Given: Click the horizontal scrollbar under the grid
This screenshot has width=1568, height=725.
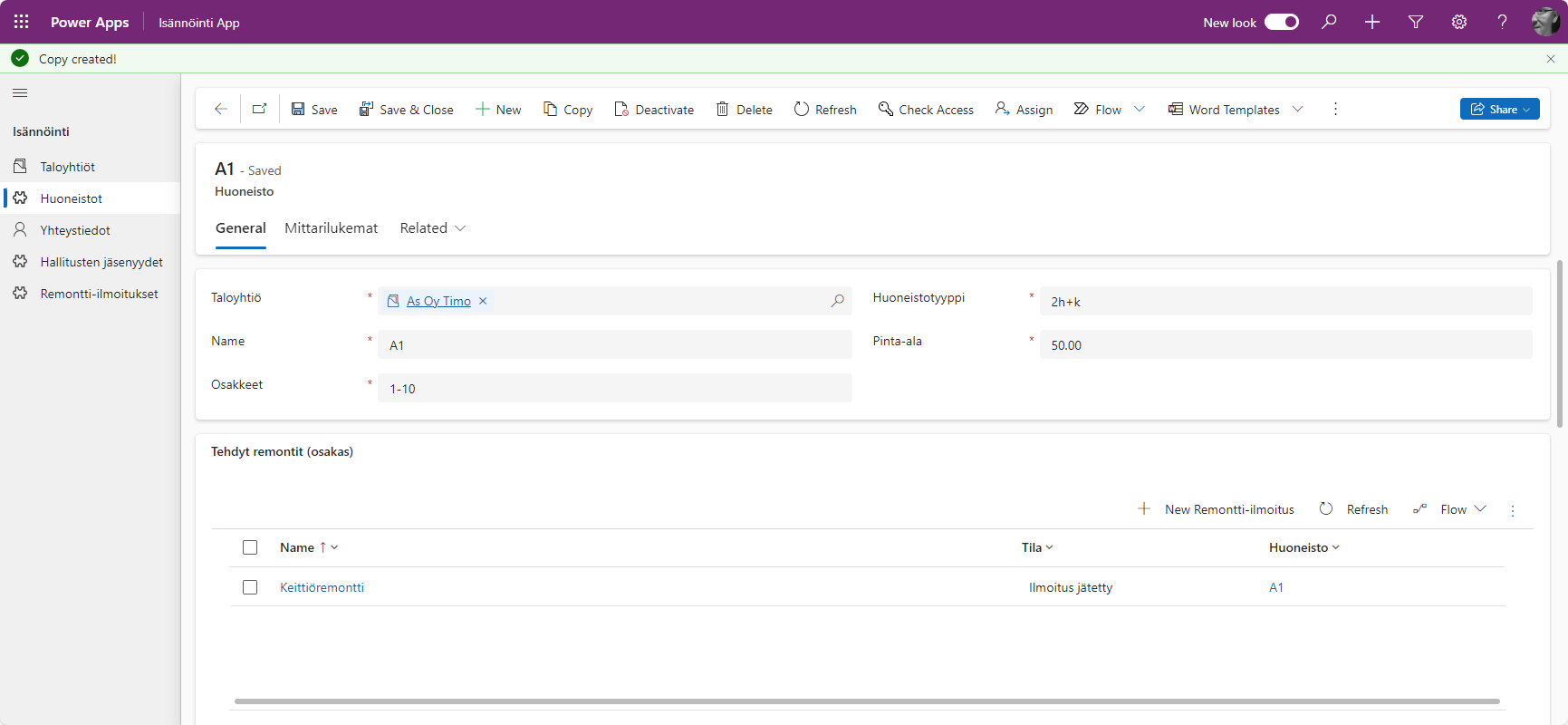Looking at the screenshot, I should coord(867,701).
